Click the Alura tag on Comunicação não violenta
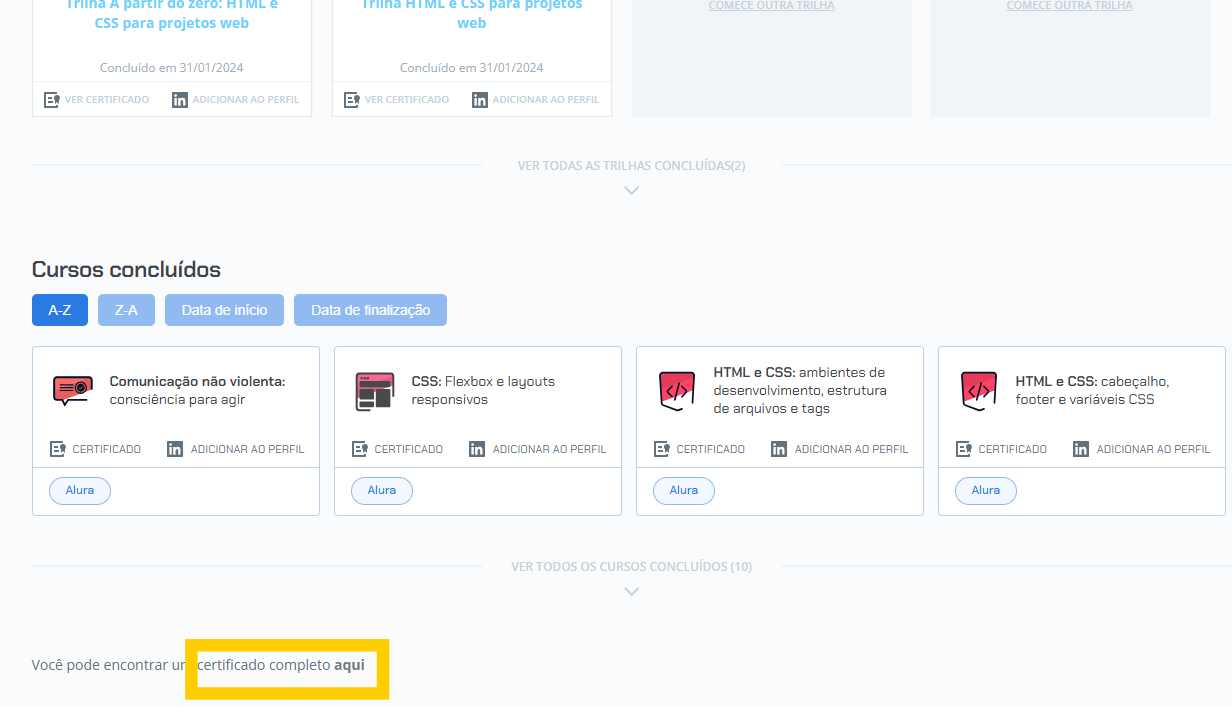This screenshot has width=1232, height=707. pyautogui.click(x=80, y=491)
